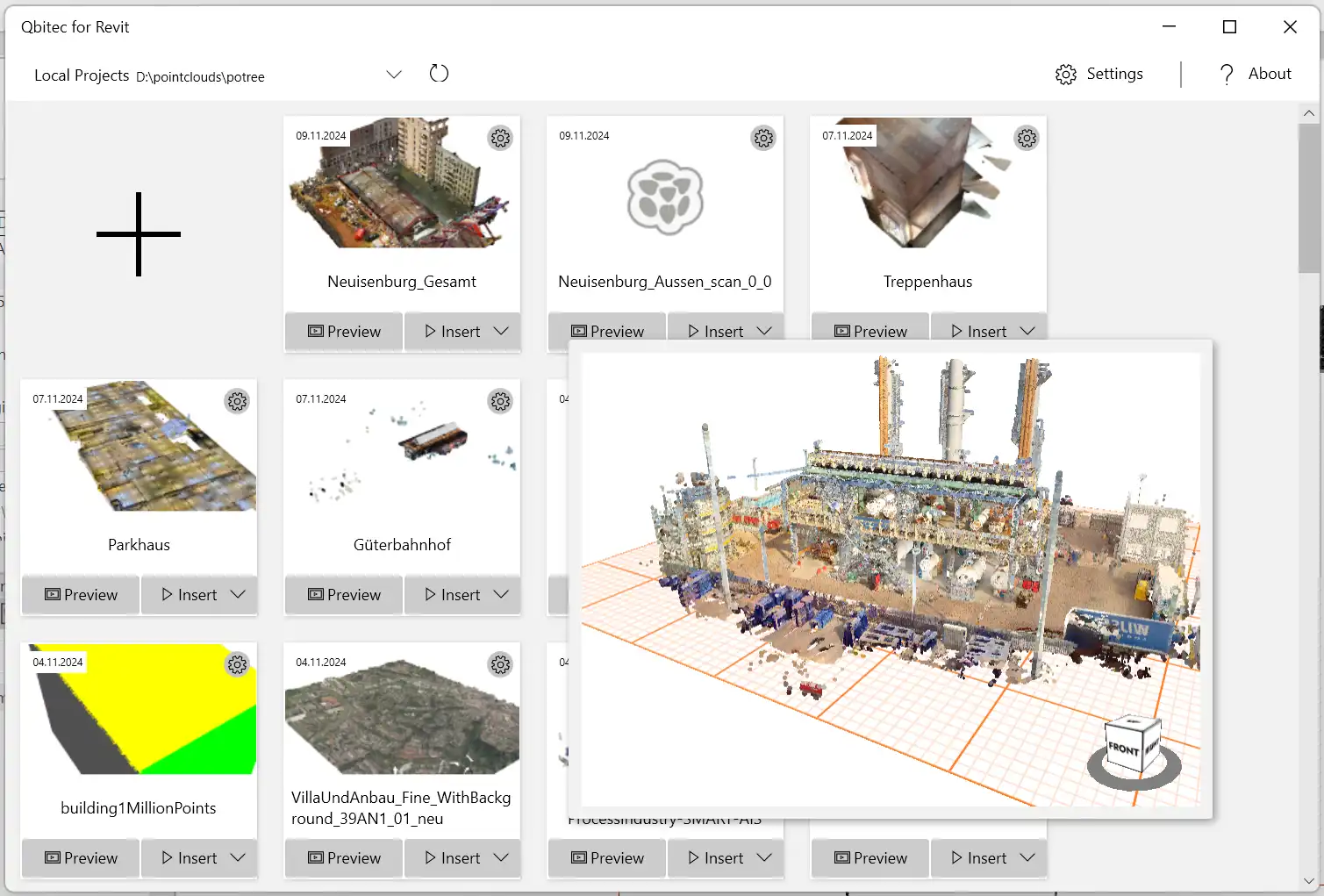Expand insert options for Processindustry-SMART-AIS
Screen dimensions: 1324x896
(x=764, y=857)
